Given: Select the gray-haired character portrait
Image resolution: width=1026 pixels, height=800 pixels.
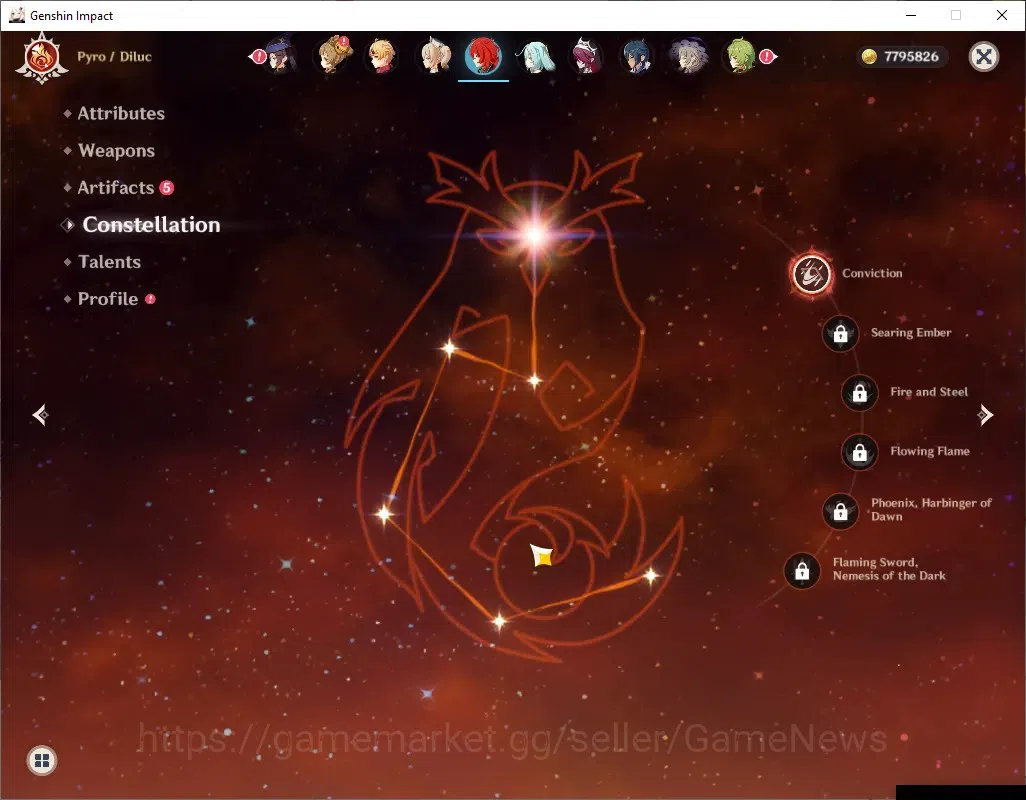Looking at the screenshot, I should (x=688, y=56).
